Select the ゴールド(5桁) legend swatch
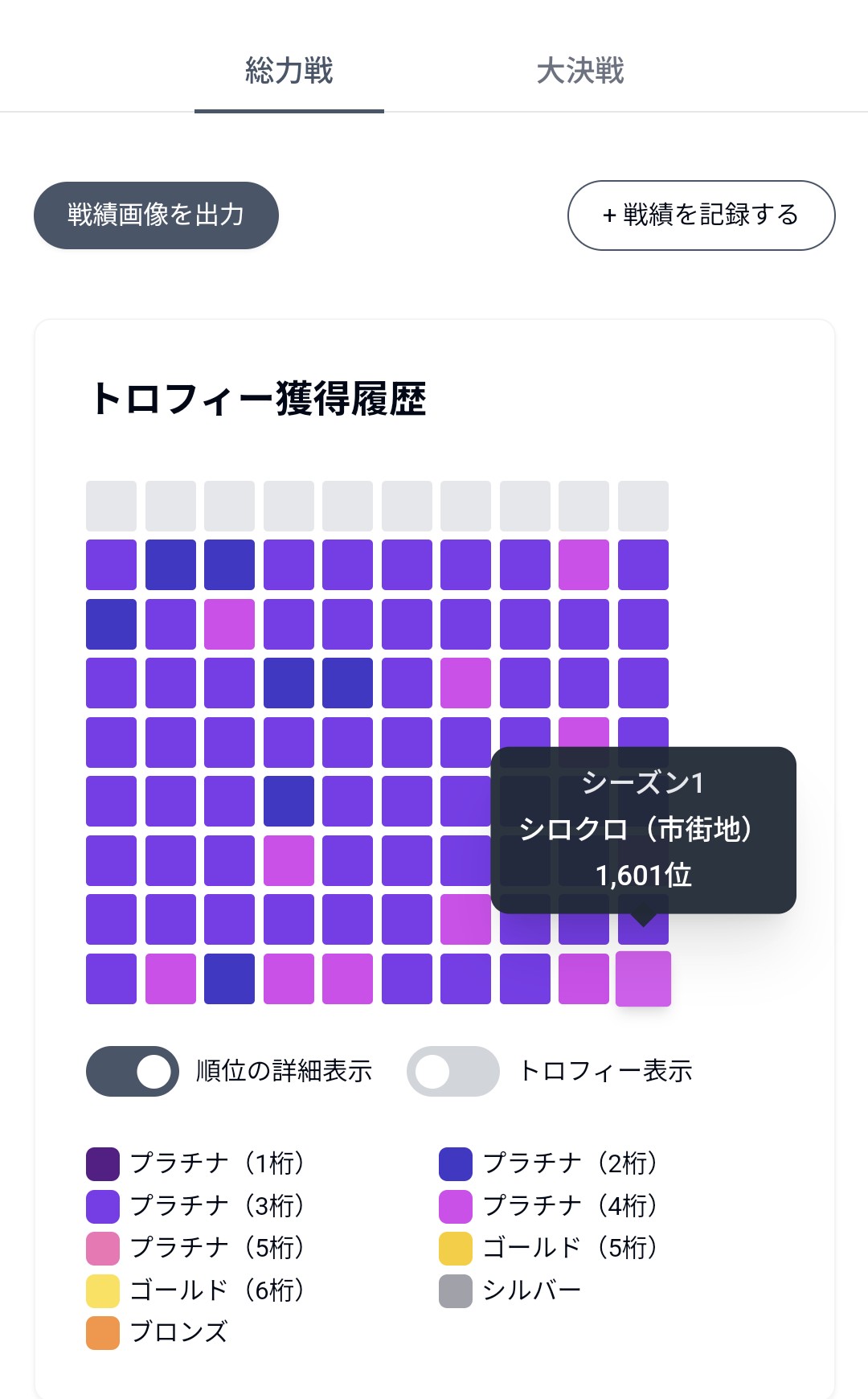The width and height of the screenshot is (868, 1399). point(456,1248)
